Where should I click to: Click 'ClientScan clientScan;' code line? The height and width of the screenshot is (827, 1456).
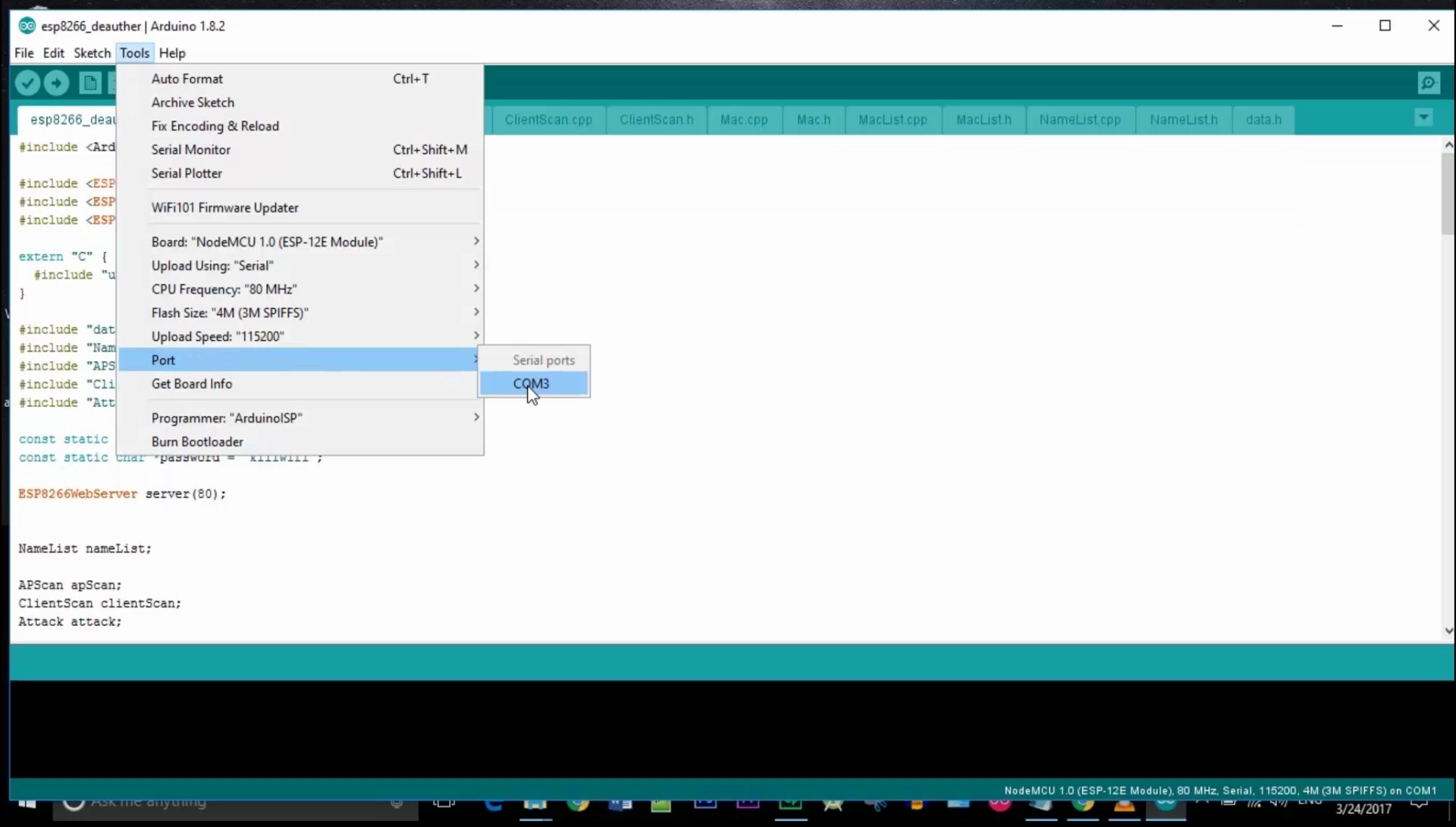coord(99,603)
